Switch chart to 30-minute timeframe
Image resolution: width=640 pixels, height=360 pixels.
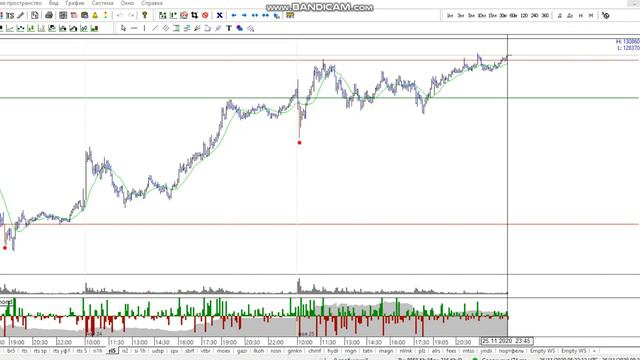503,16
